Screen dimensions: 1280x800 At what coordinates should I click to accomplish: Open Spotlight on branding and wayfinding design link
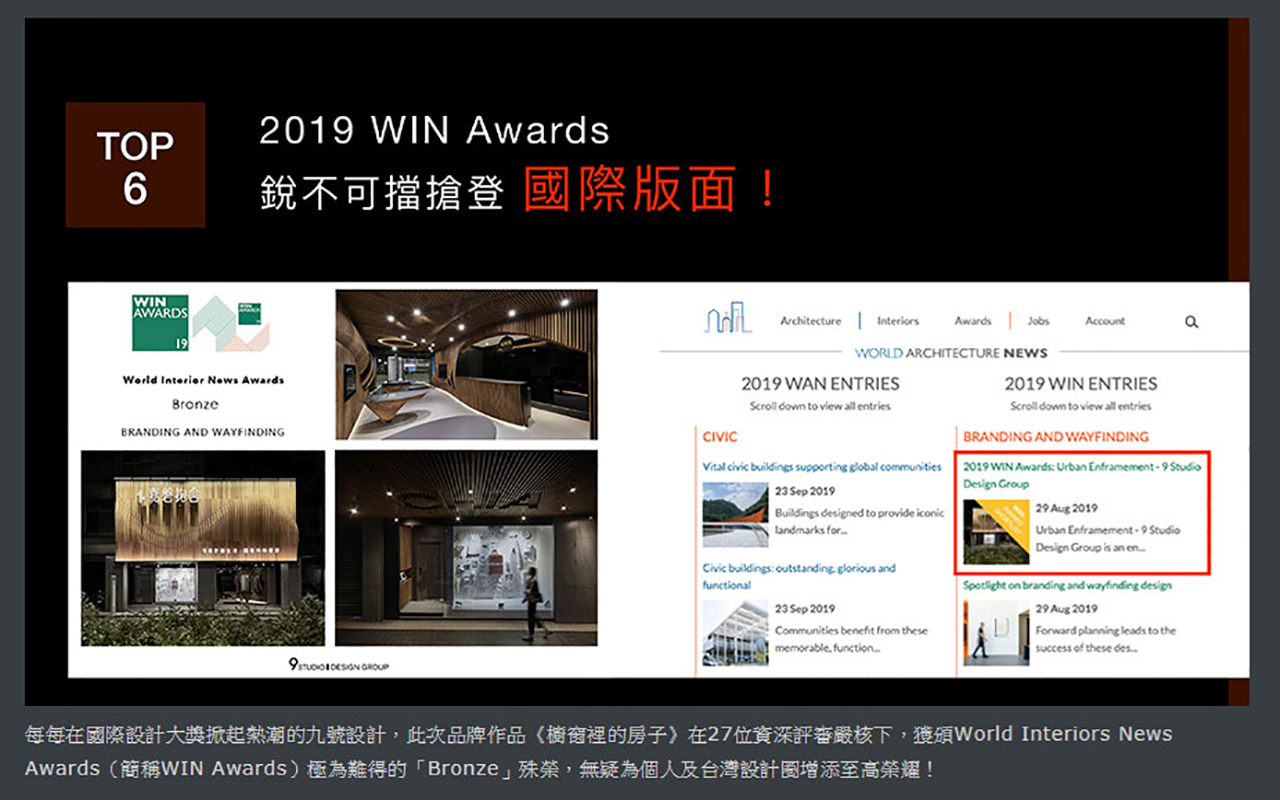[x=1067, y=585]
